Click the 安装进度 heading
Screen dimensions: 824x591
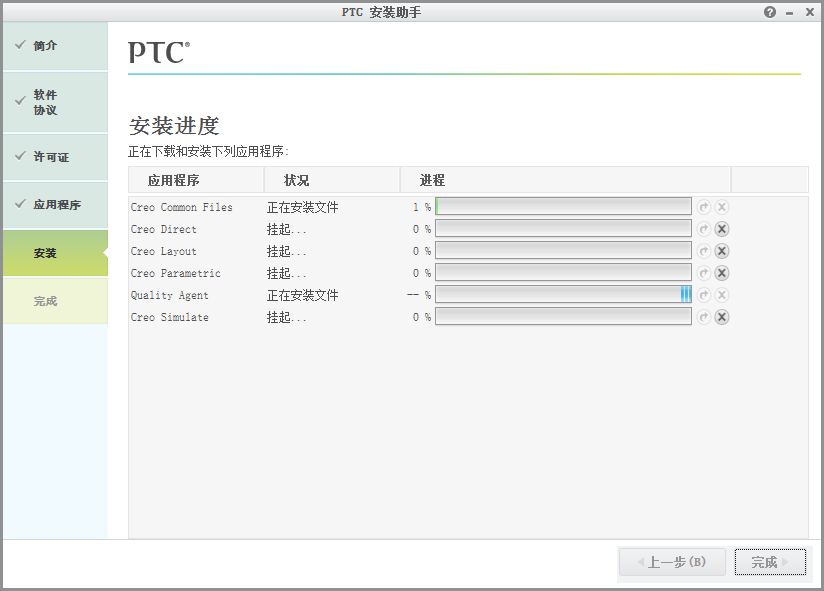tap(174, 126)
